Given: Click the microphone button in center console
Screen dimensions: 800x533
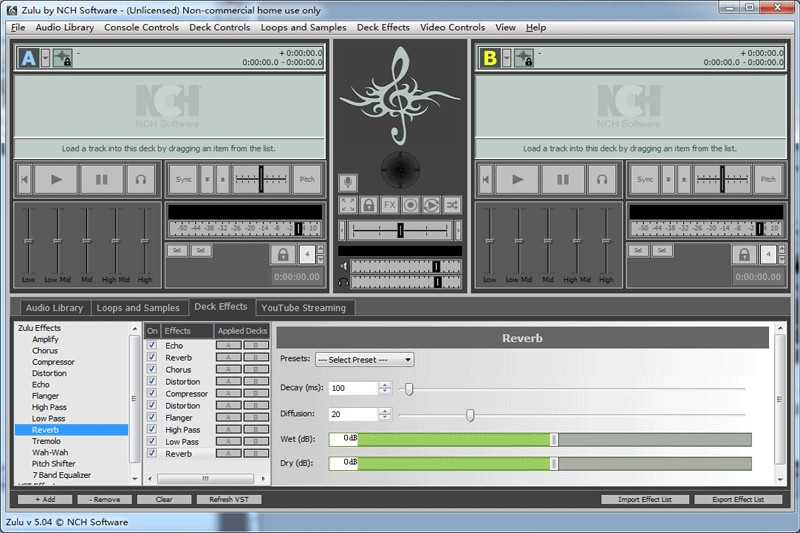Looking at the screenshot, I should (348, 182).
